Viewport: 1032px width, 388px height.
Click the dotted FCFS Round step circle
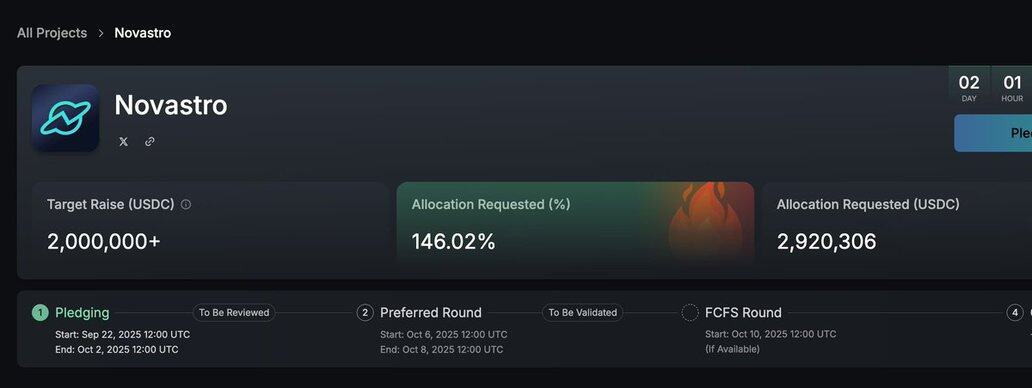[690, 313]
